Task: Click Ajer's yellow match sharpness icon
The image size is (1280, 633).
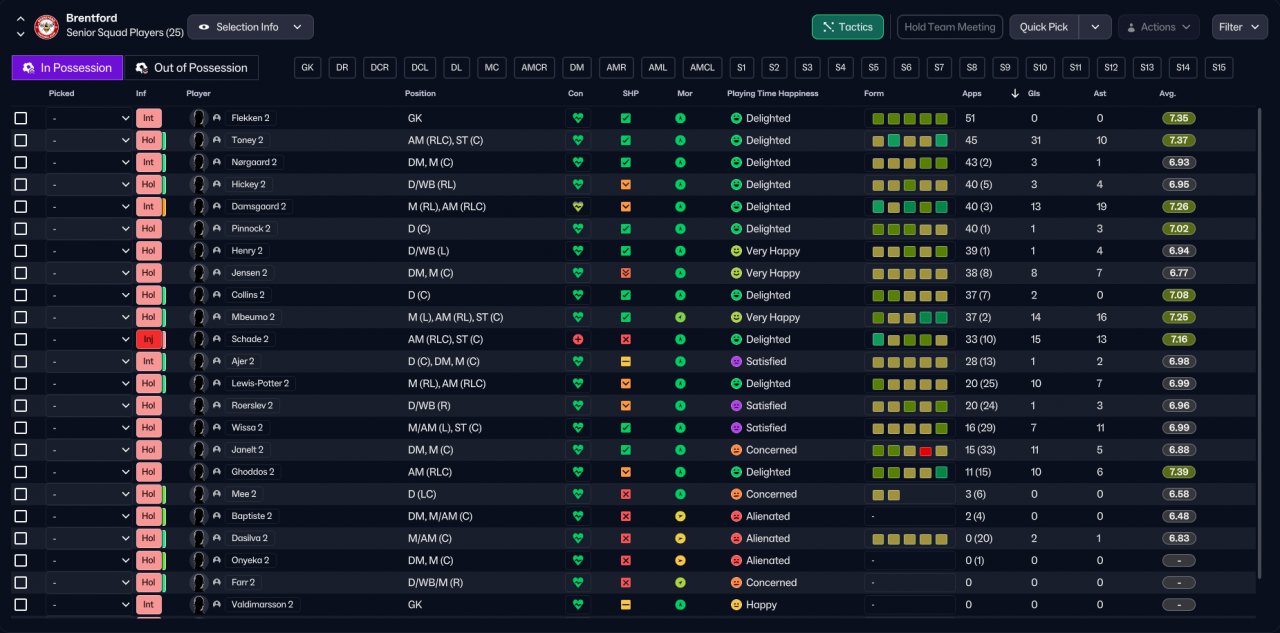Action: click(x=626, y=361)
